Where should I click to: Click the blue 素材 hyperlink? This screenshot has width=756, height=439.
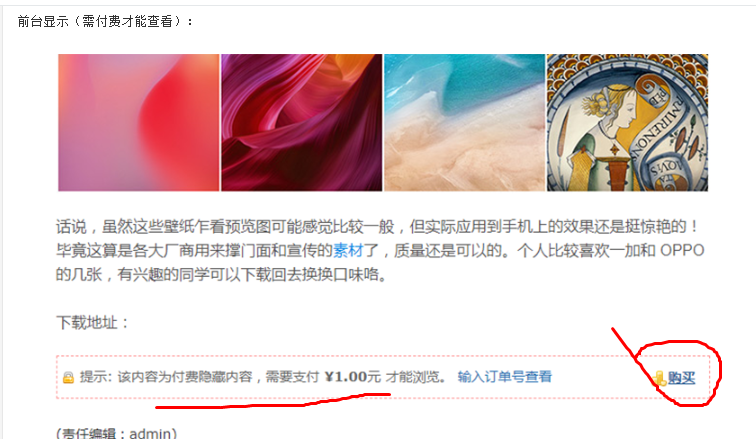coord(348,251)
